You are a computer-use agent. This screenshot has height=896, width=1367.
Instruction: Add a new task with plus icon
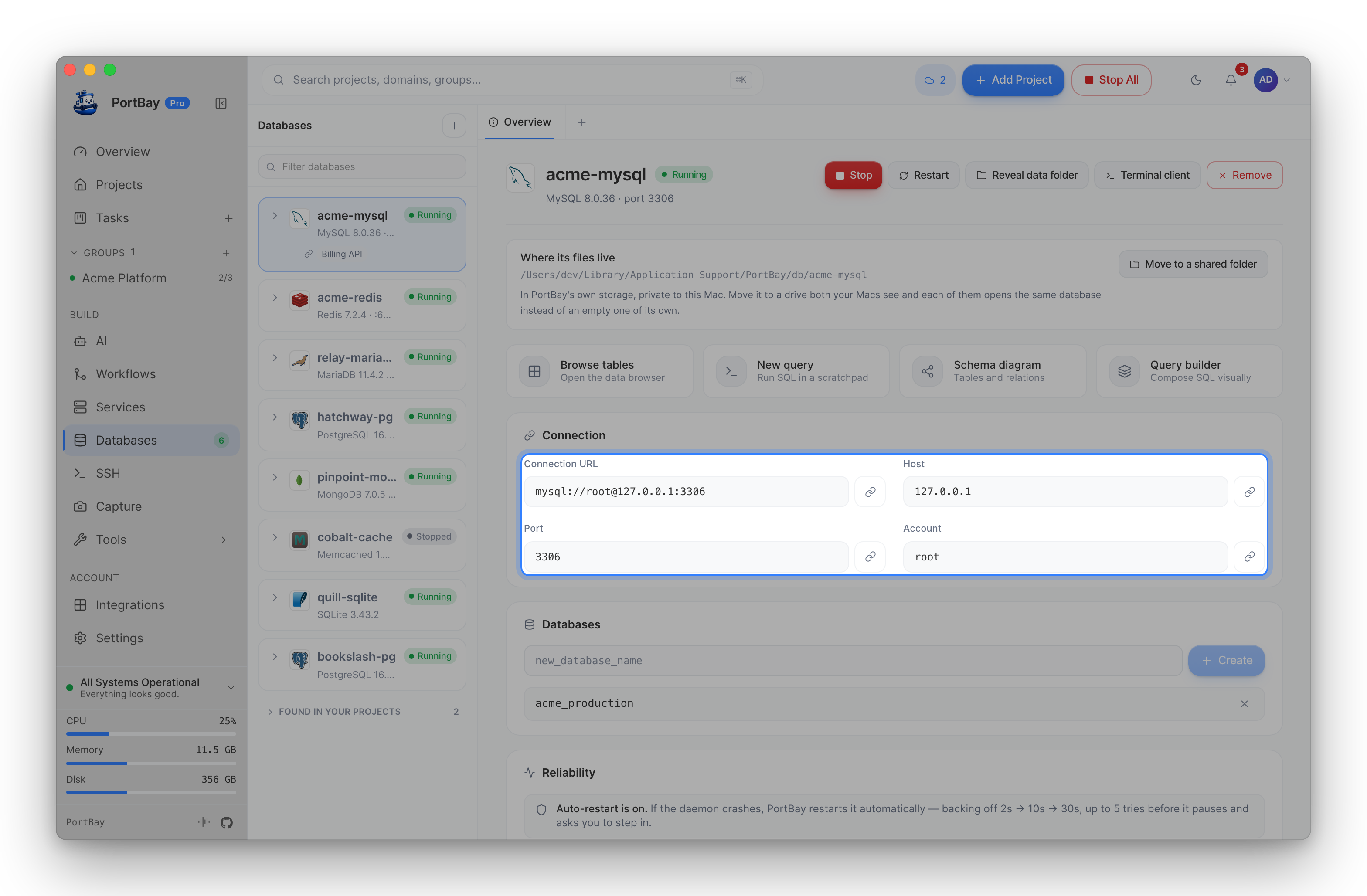[x=228, y=218]
